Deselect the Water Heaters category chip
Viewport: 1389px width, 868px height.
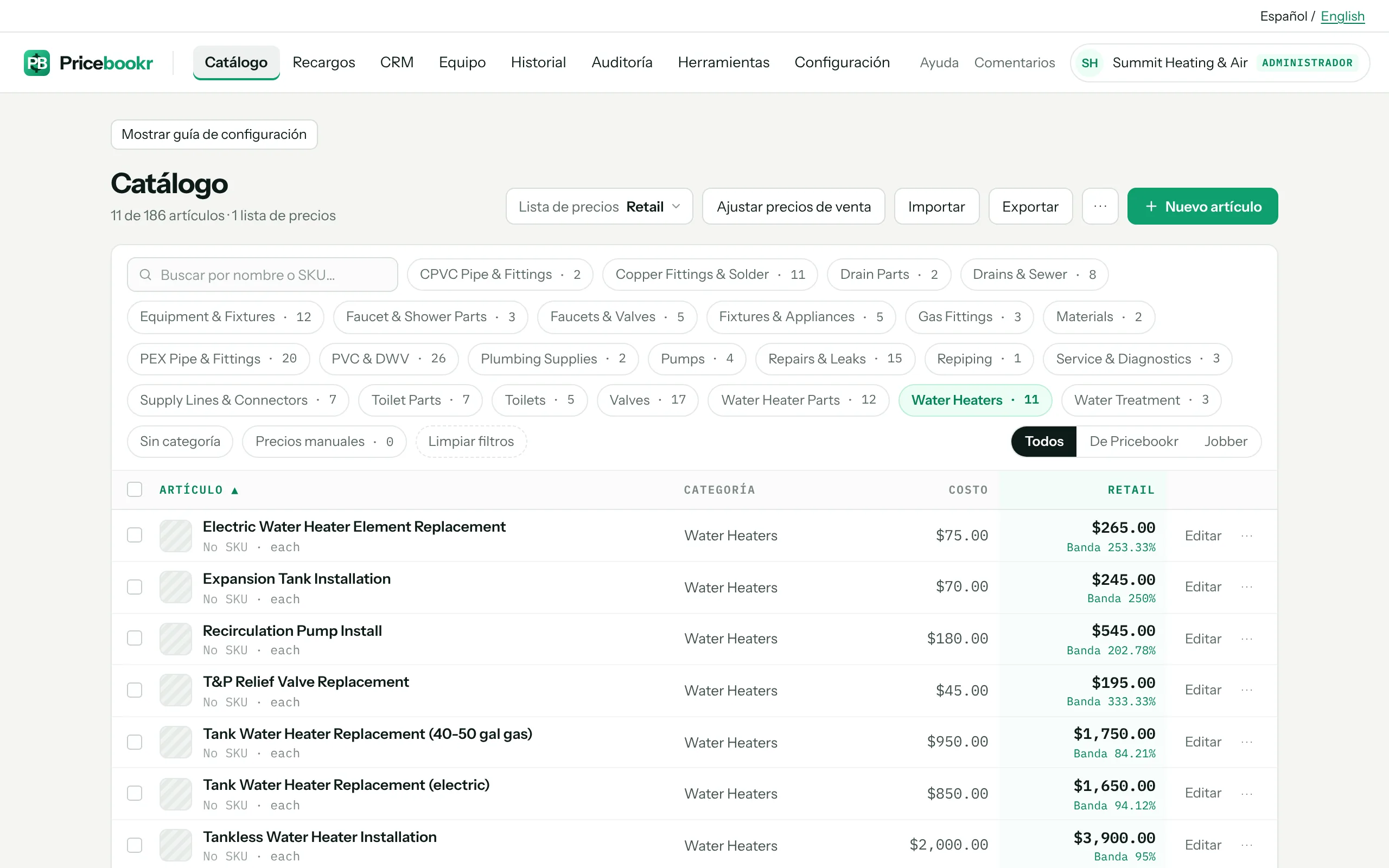(974, 400)
